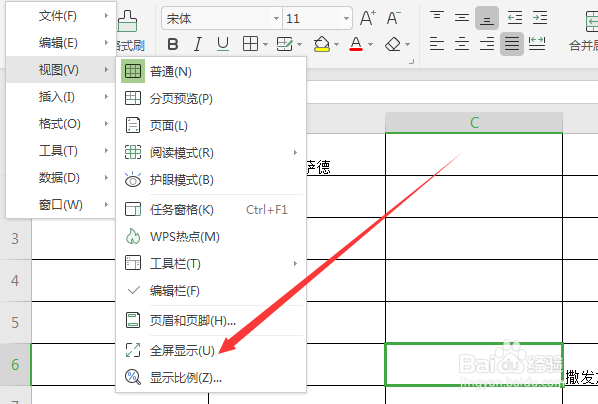Open the 工具(T) menu

61,151
